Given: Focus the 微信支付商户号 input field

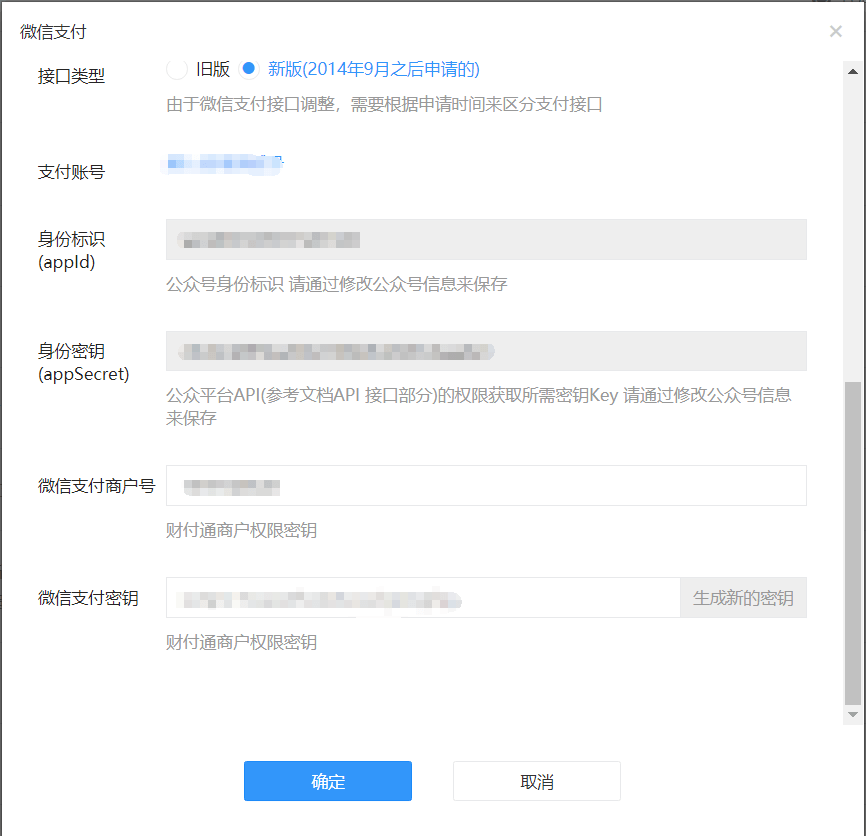Looking at the screenshot, I should 486,485.
